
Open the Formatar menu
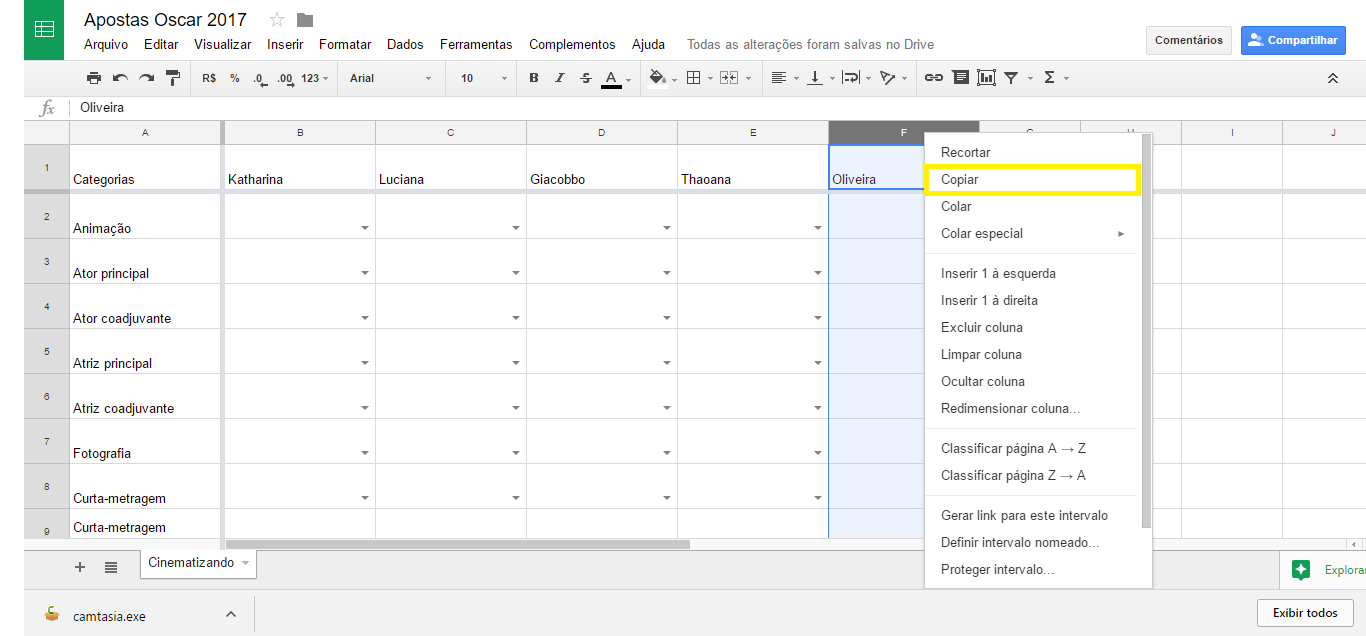[345, 44]
